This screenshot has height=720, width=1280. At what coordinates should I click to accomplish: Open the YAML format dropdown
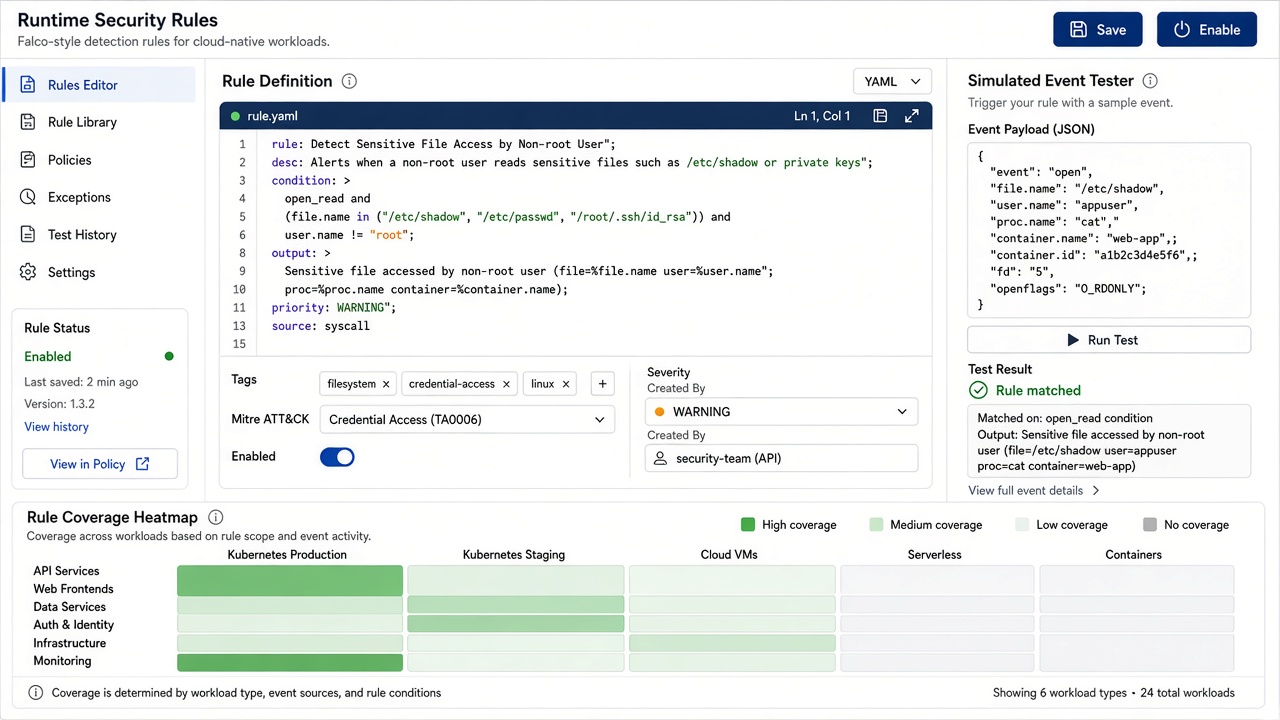[892, 82]
